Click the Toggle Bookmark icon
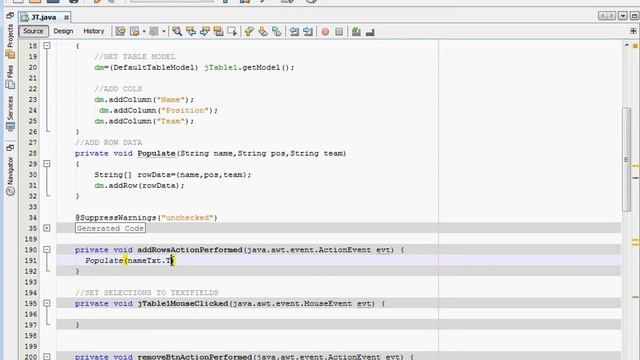This screenshot has width=640, height=360. [277, 31]
